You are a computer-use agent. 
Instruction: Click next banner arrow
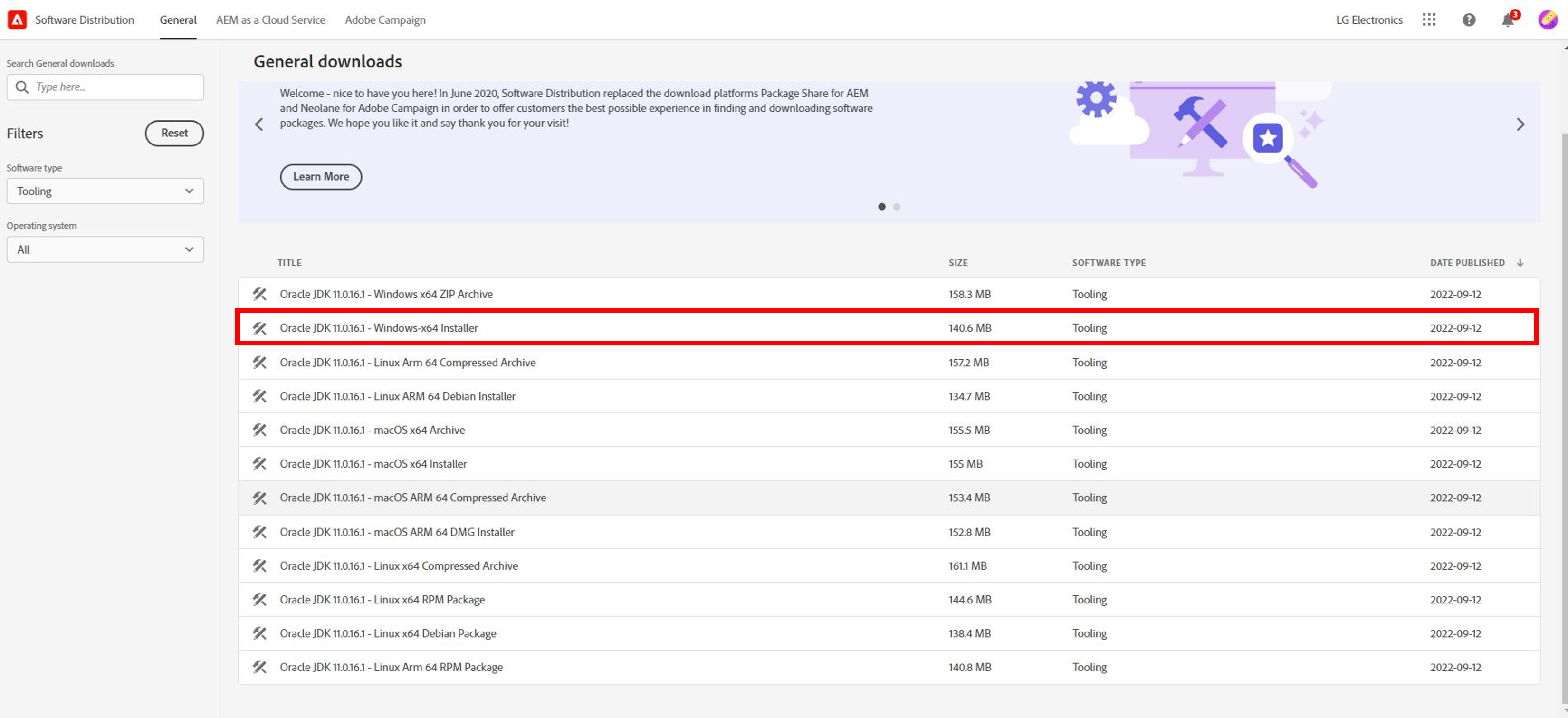(x=1520, y=125)
